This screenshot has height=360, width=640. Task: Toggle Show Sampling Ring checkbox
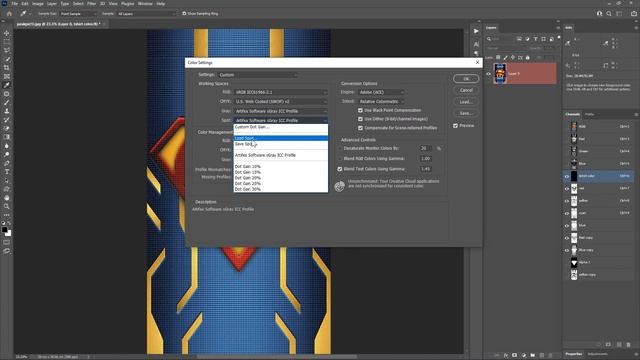click(184, 13)
